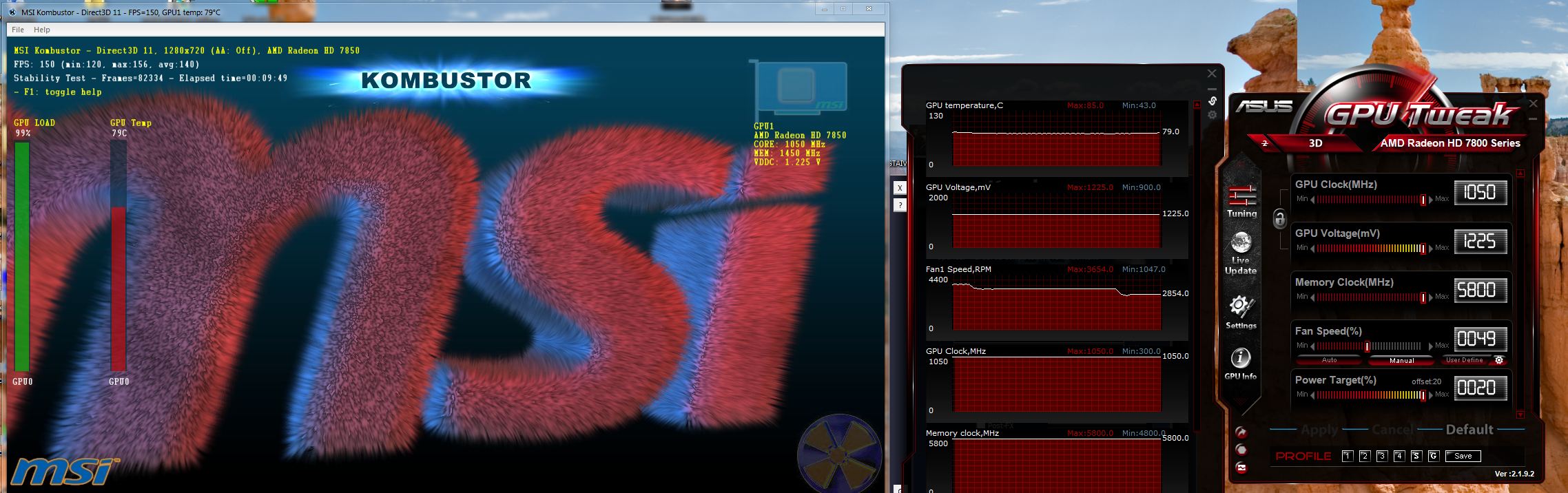Viewport: 1568px width, 493px height.
Task: Load profile 2 in GPU Tweak
Action: click(1365, 456)
